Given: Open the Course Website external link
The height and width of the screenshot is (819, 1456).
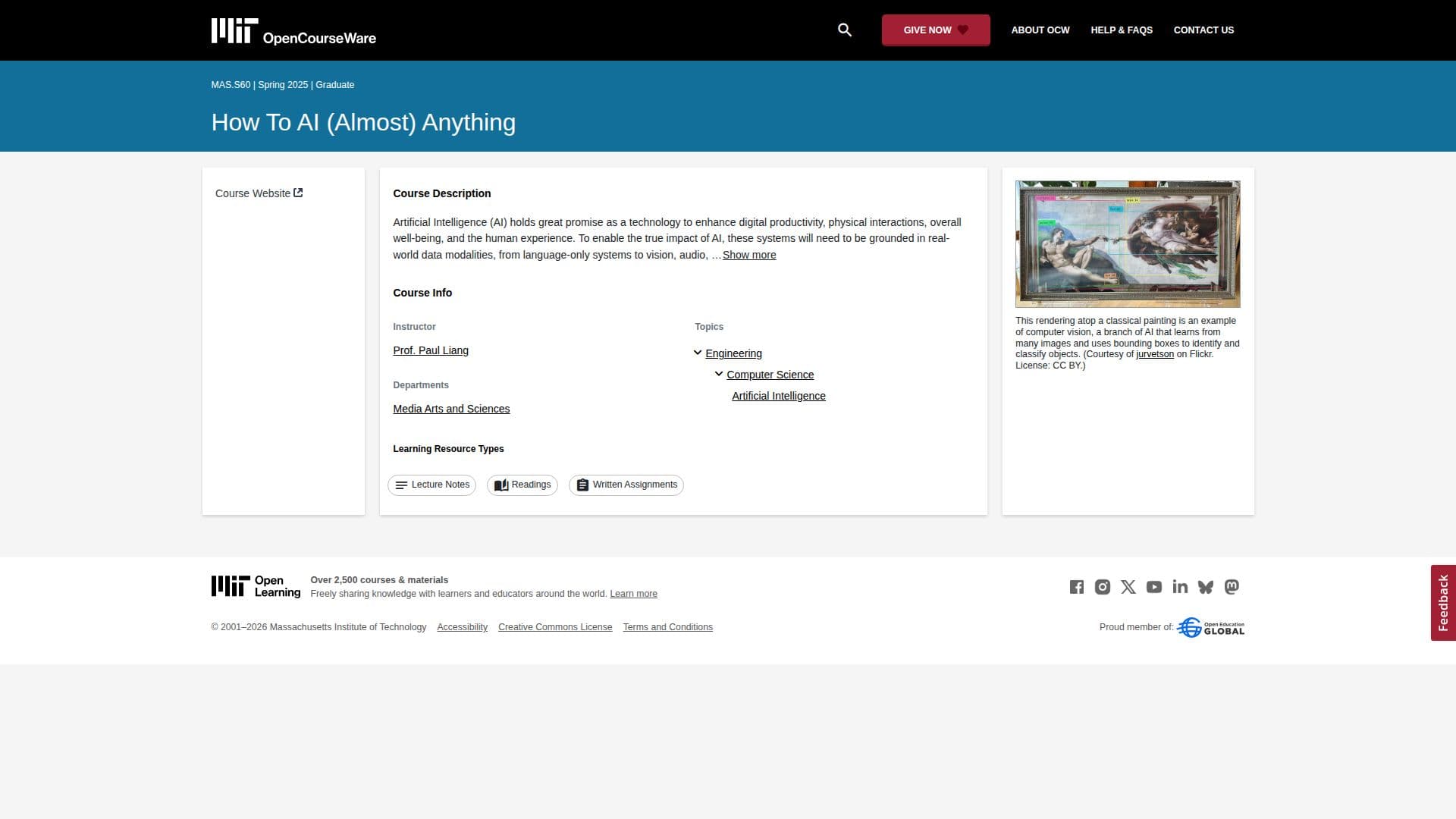Looking at the screenshot, I should (x=259, y=193).
